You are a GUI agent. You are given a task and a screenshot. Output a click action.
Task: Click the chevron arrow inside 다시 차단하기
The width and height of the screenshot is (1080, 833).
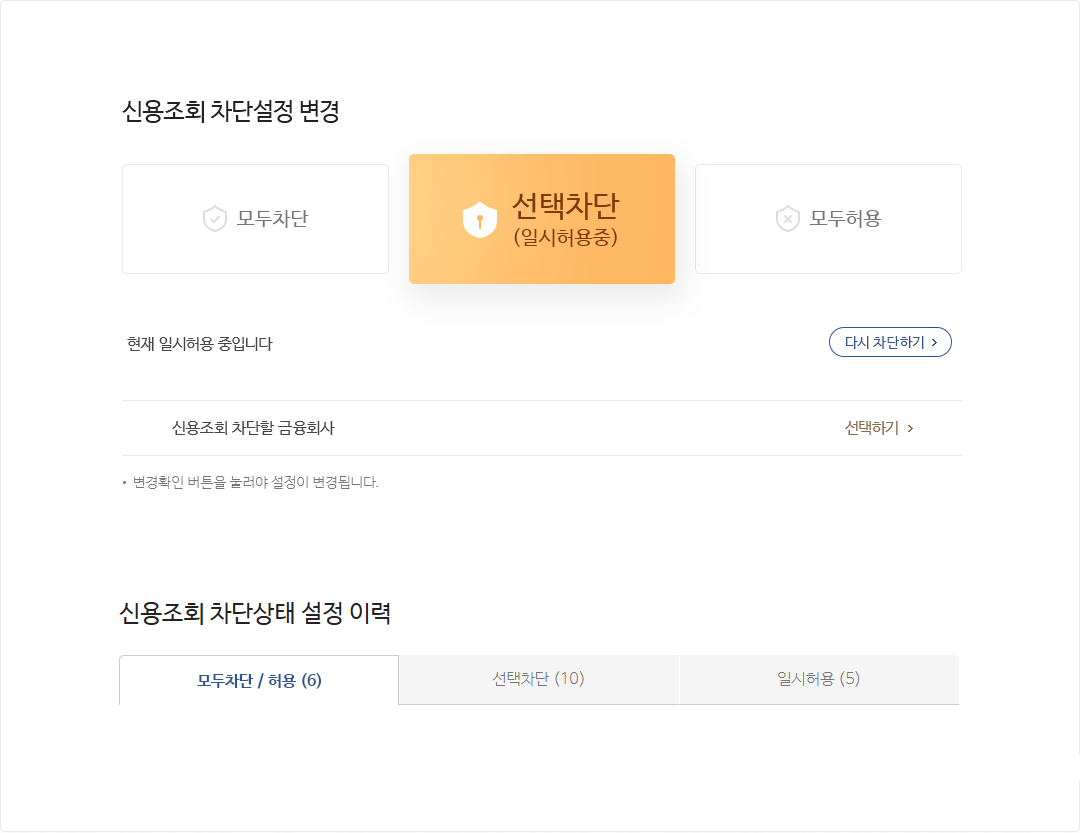coord(934,342)
